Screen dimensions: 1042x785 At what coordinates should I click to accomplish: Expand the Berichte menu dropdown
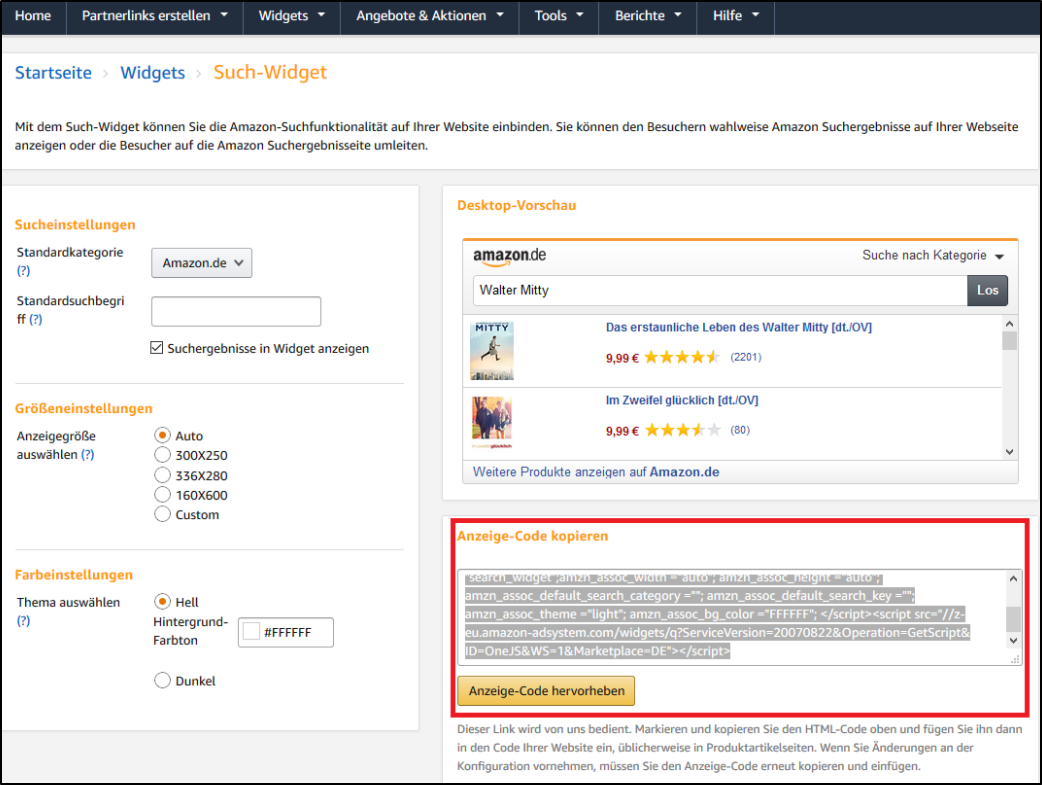point(647,16)
